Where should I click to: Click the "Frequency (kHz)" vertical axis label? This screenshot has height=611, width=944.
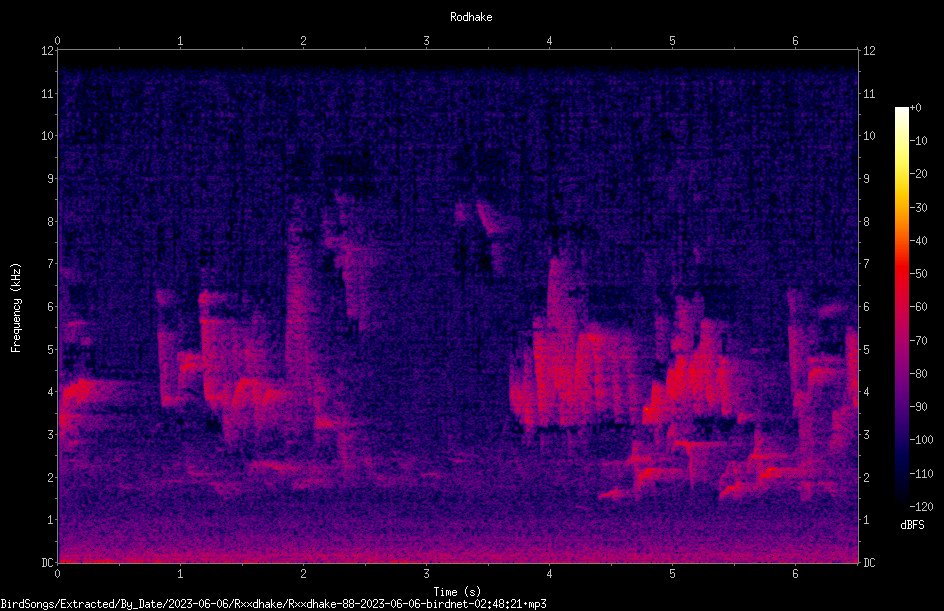click(16, 308)
